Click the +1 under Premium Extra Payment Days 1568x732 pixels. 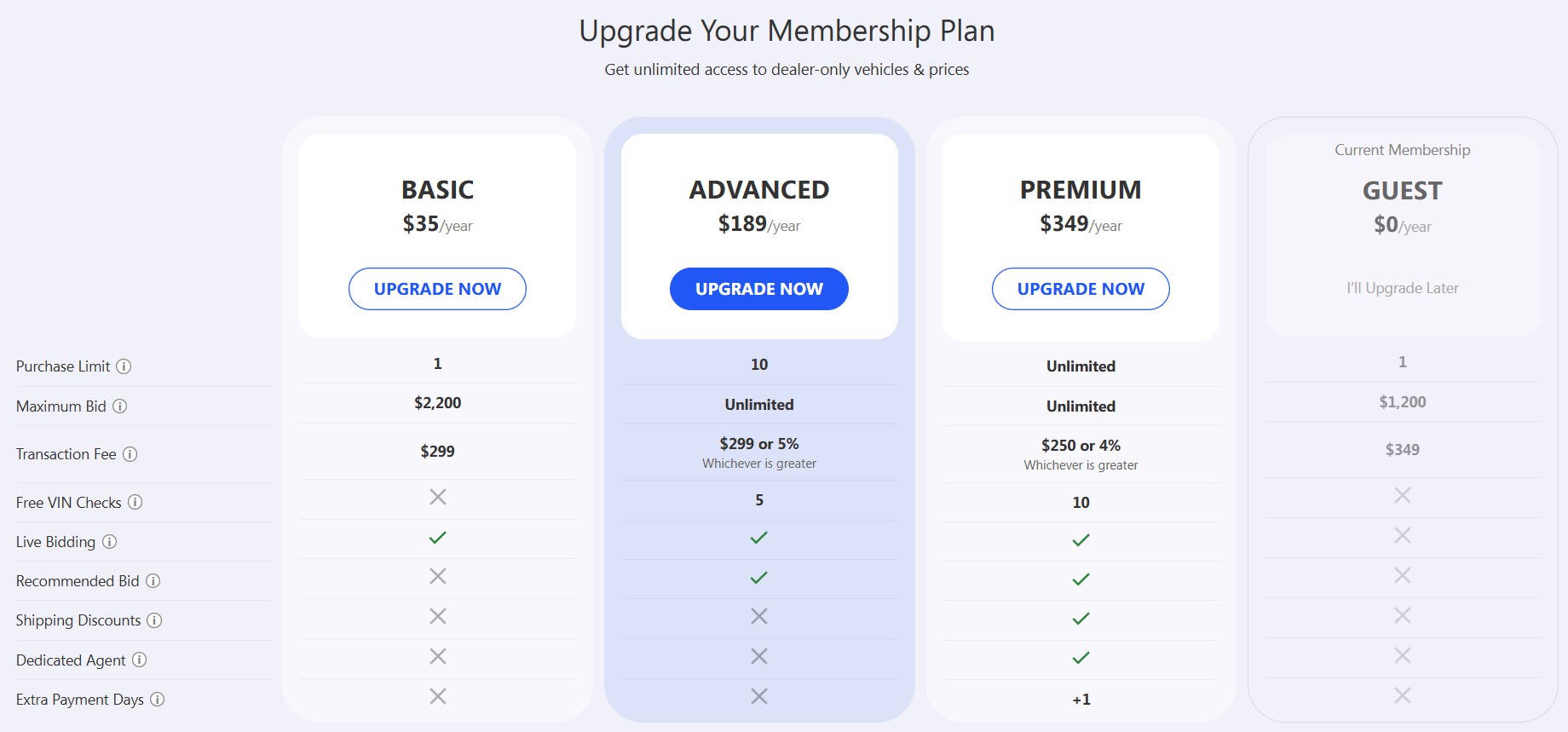tap(1081, 699)
